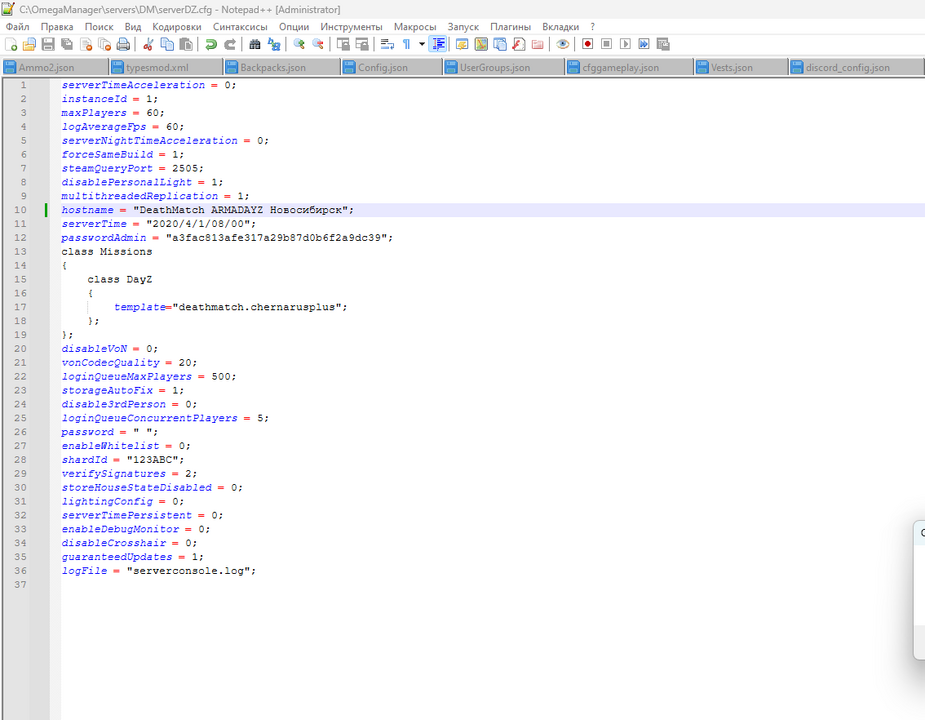The image size is (925, 720).
Task: Switch to the Backpacks.json tab
Action: pyautogui.click(x=282, y=67)
